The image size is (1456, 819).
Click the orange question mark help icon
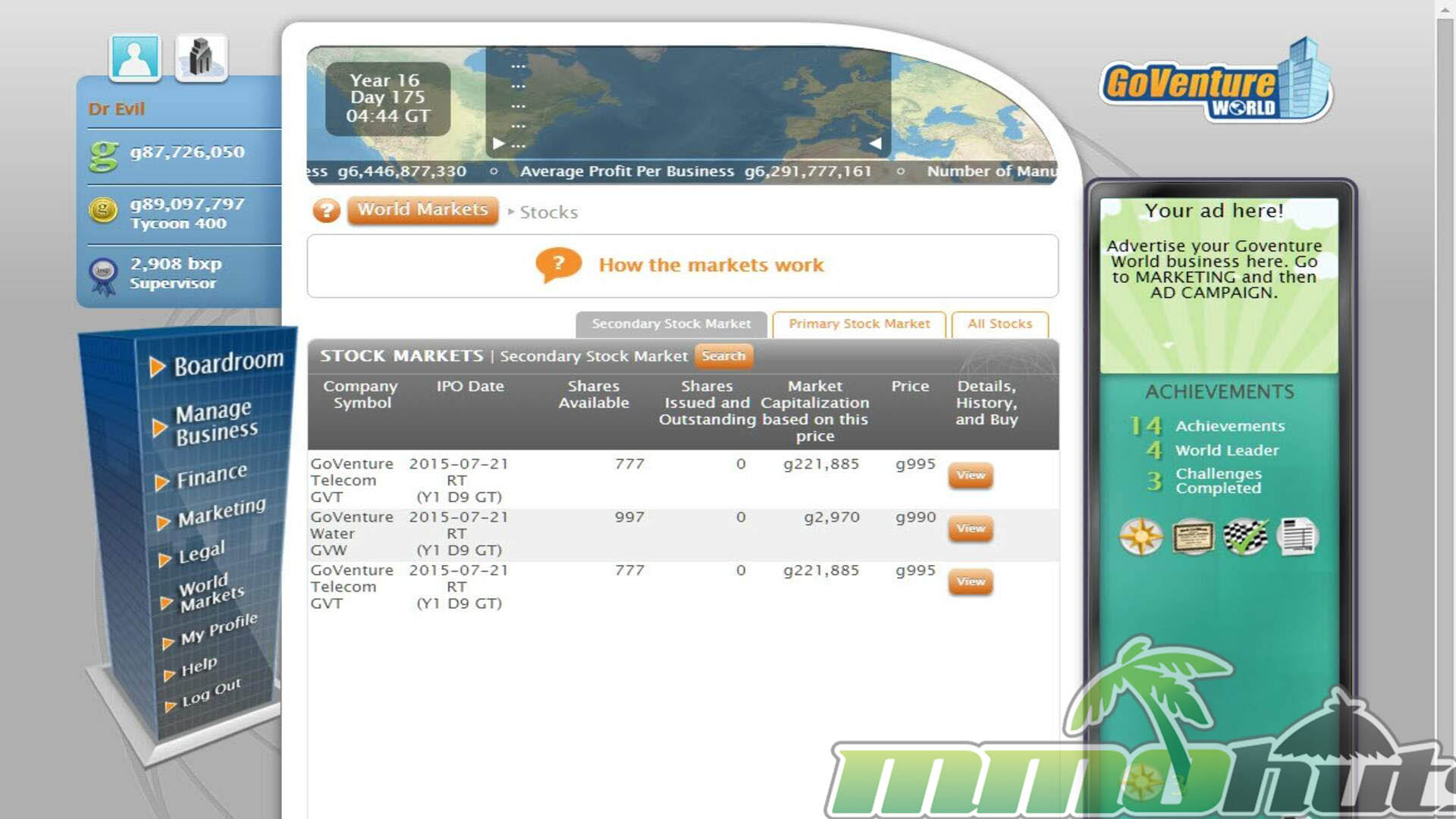(327, 210)
